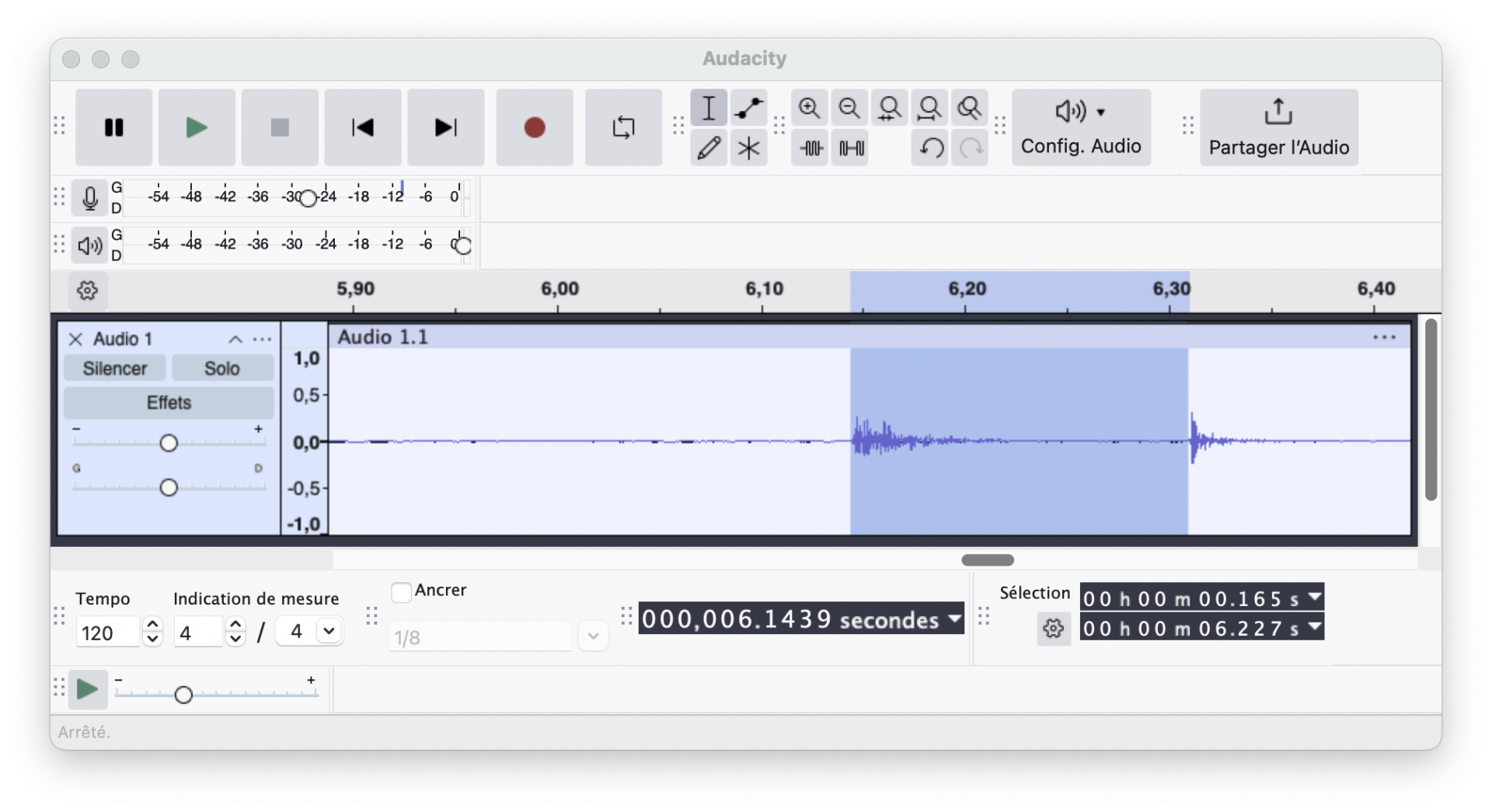Click the zoom toggle icon
This screenshot has height=812, width=1492.
pyautogui.click(x=970, y=108)
